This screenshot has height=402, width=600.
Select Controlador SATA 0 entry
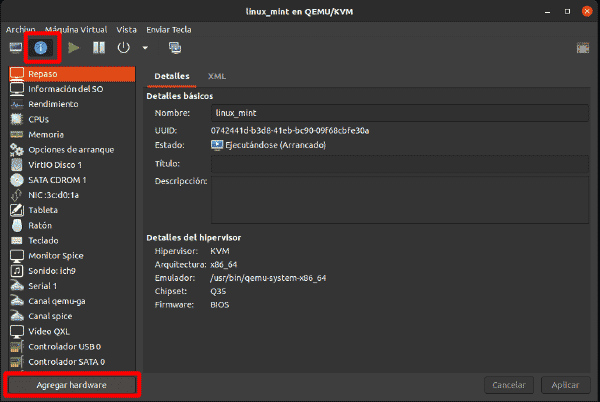tap(72, 361)
